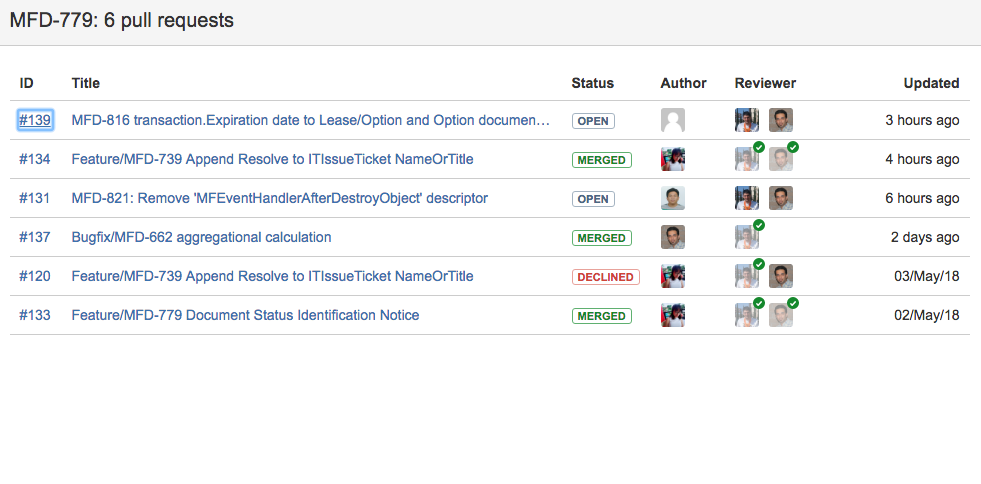The height and width of the screenshot is (484, 981).
Task: Click the approved reviewer avatar for #137
Action: 747,238
